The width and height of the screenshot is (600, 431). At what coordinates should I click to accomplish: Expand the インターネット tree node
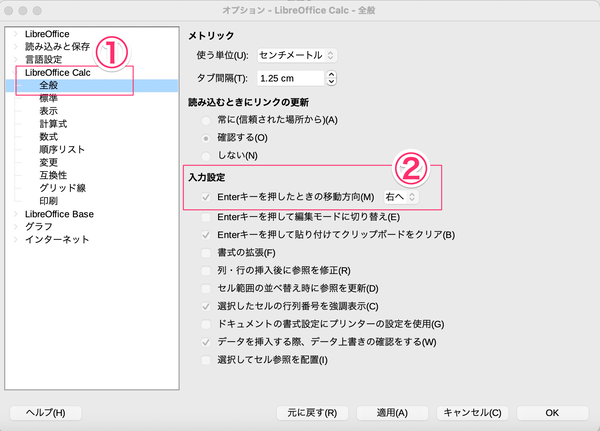click(16, 240)
